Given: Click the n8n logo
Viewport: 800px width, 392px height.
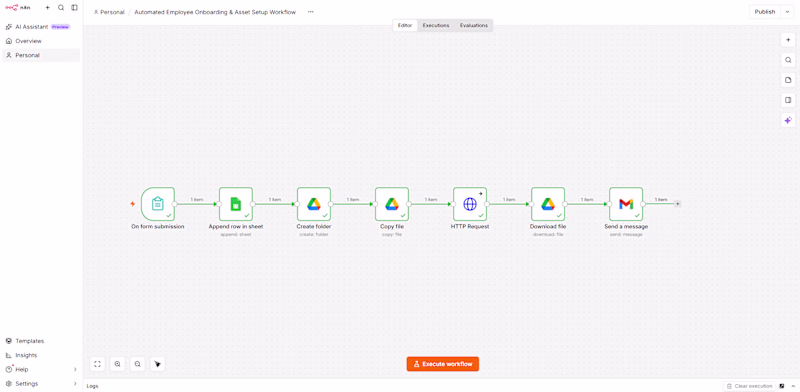Looking at the screenshot, I should (18, 8).
